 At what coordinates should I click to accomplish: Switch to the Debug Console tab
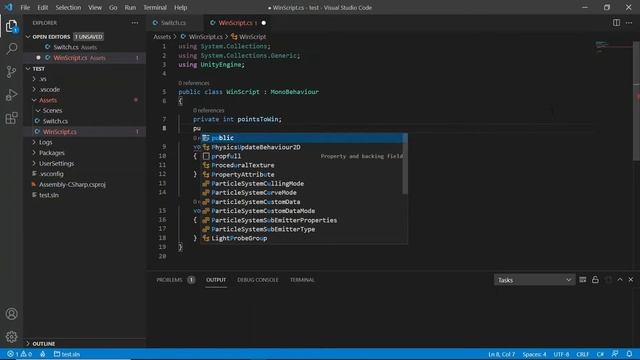click(258, 280)
